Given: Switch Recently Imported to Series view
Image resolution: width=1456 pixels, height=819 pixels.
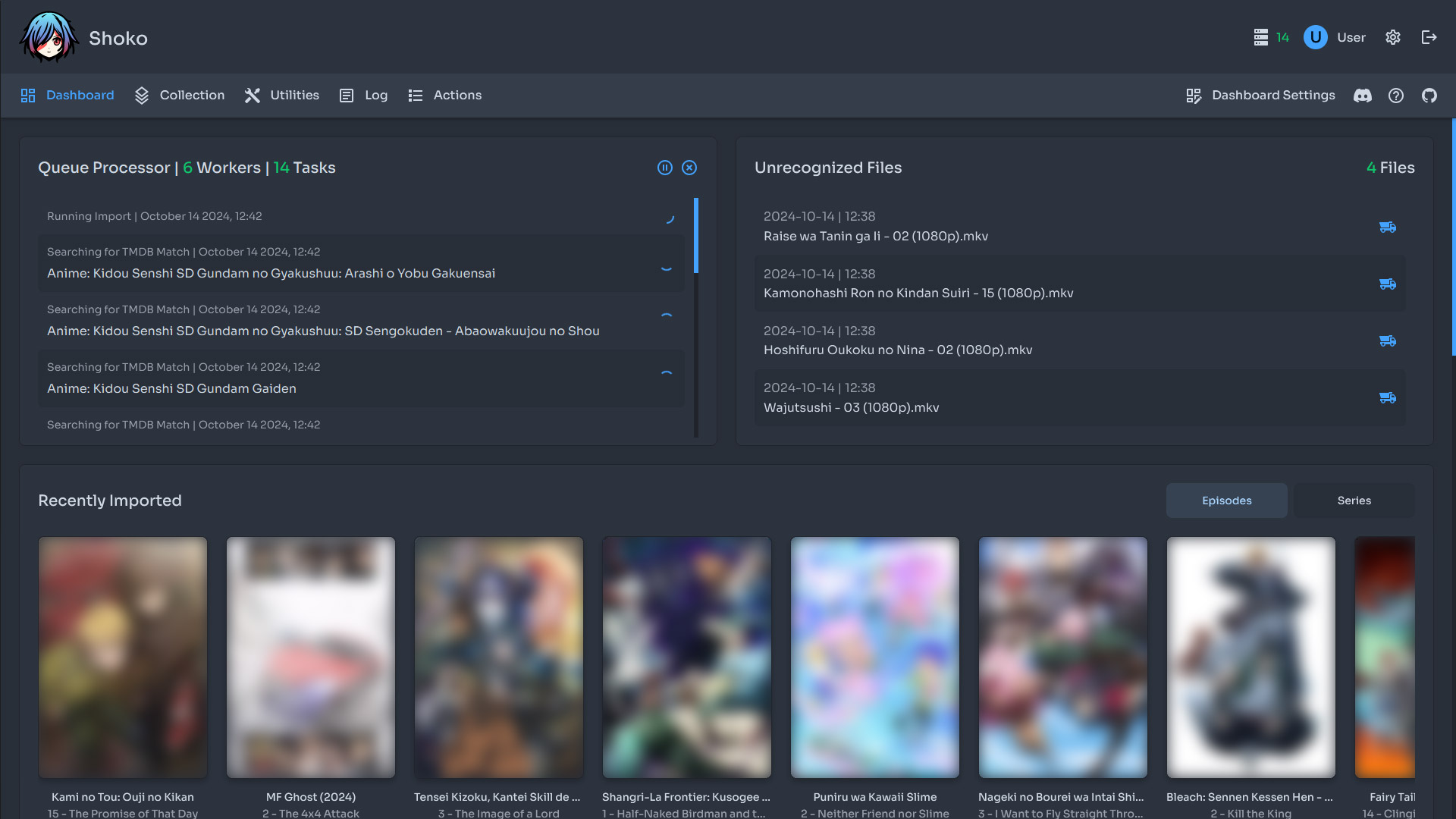Looking at the screenshot, I should pyautogui.click(x=1354, y=500).
